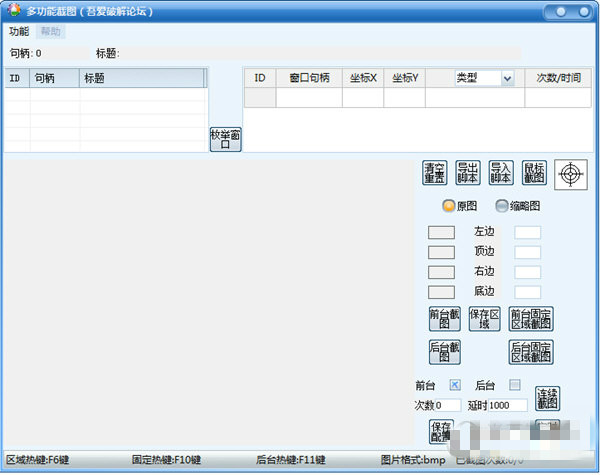Click the 导入脚本 button
Screen dimensions: 600x475
click(x=501, y=173)
